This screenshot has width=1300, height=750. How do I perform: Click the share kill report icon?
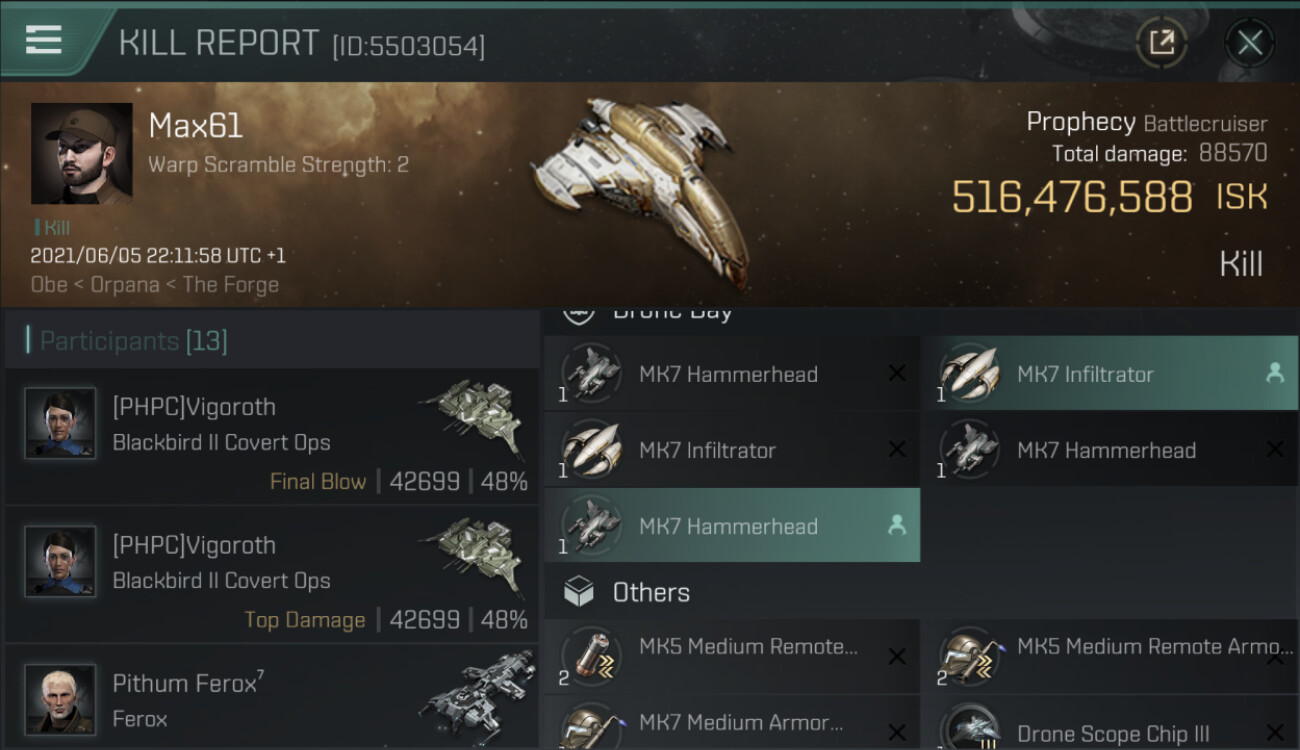(1161, 42)
